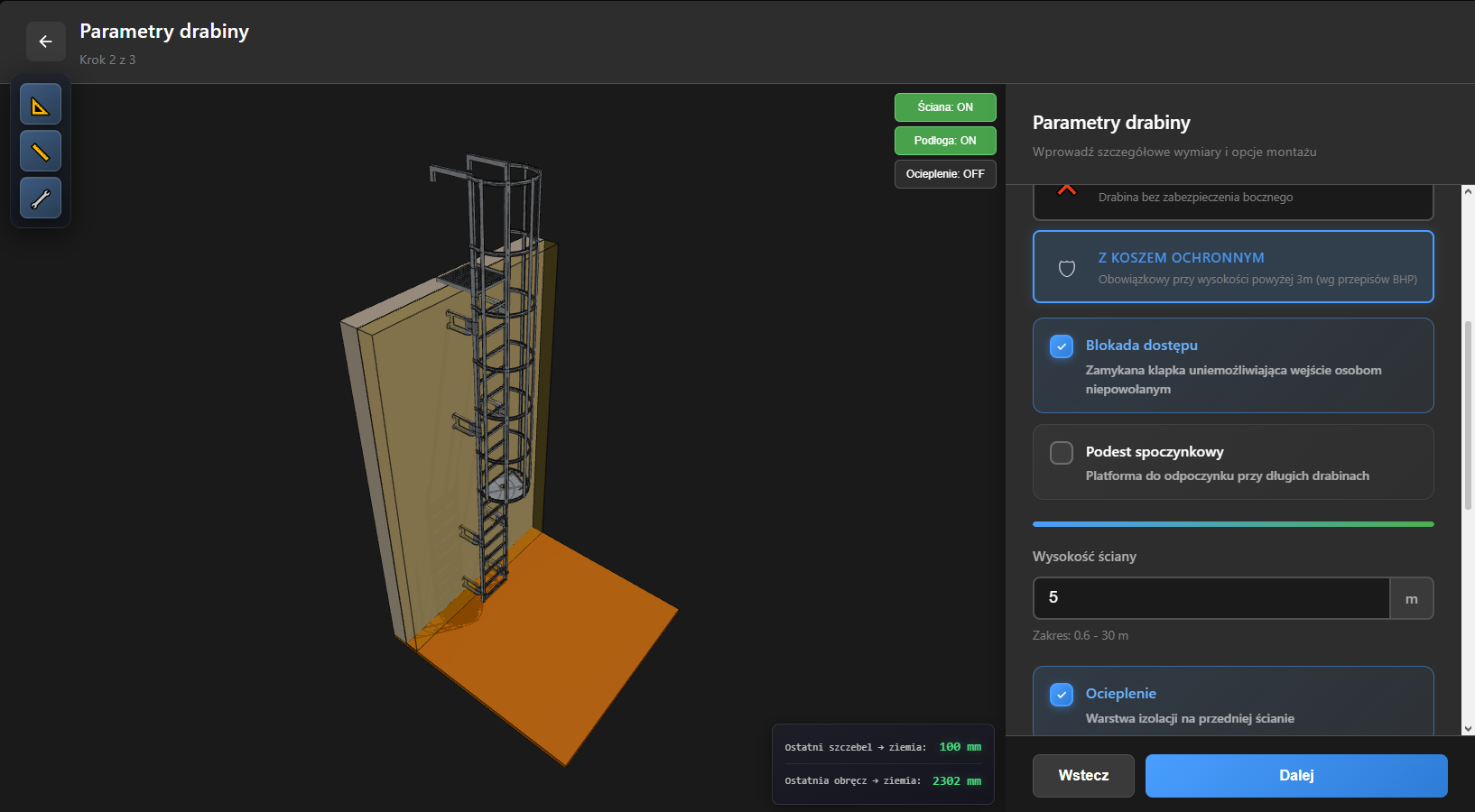The width and height of the screenshot is (1475, 812).
Task: Click Wprowadź szczegółowe wymiary subtitle
Action: 1174,152
